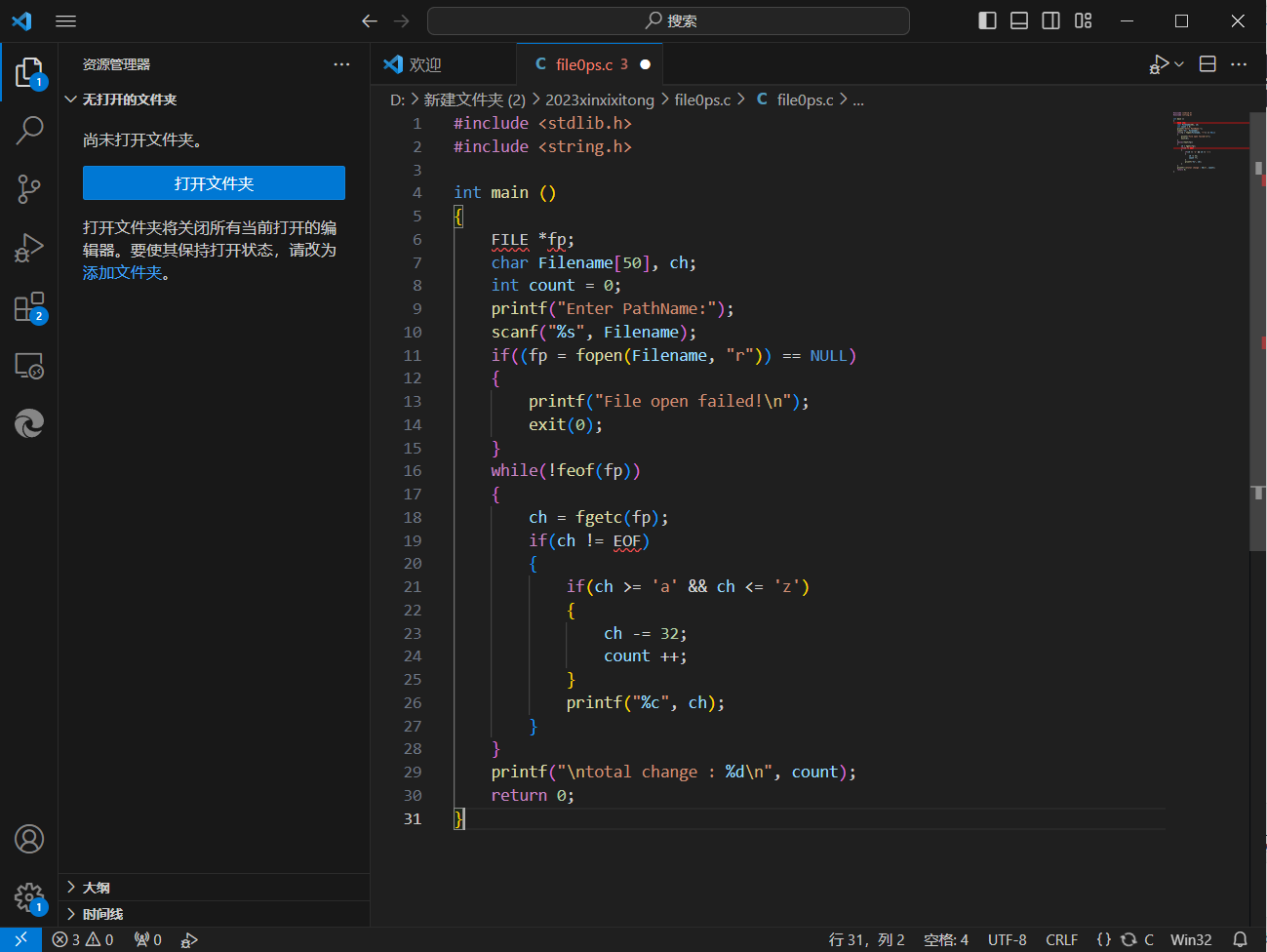Open the customize layout icon
Screen dimensions: 1267x952
1084,20
